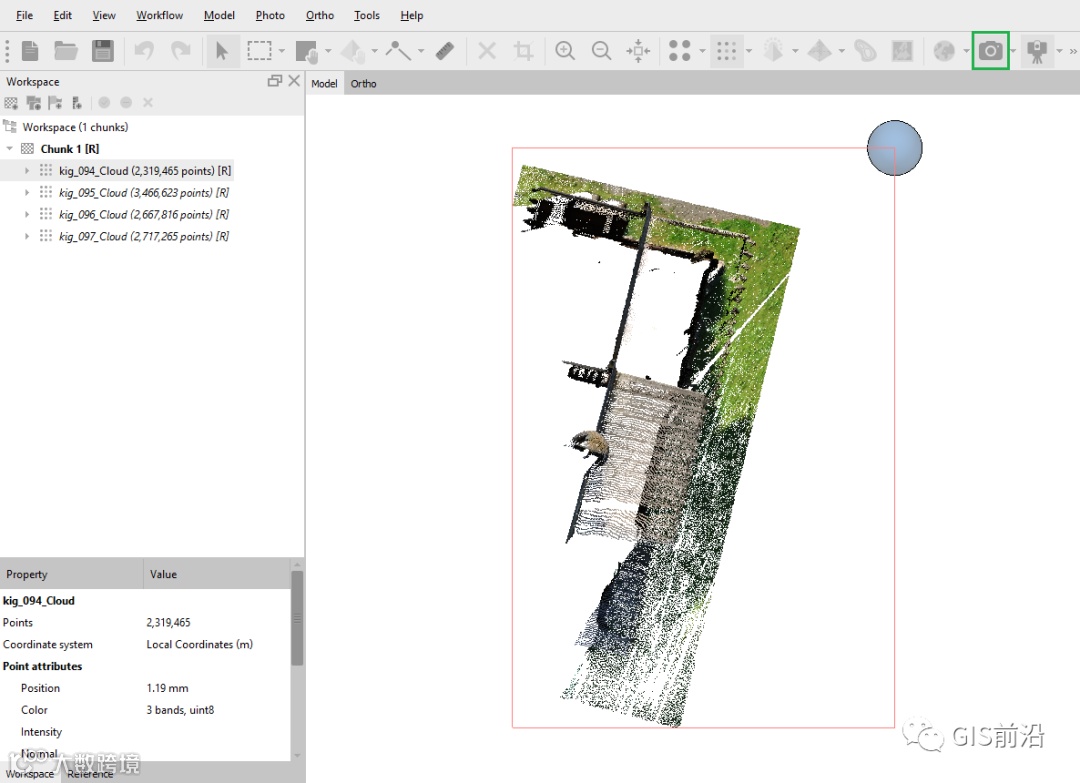Open an existing project with folder icon

point(66,51)
